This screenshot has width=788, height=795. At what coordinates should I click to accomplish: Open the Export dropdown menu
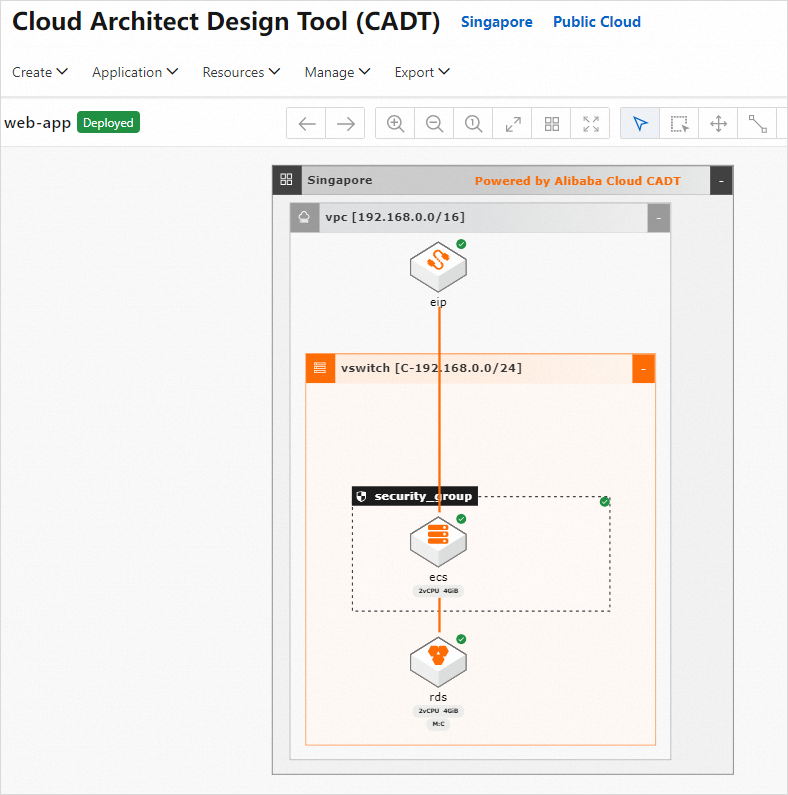pos(422,72)
